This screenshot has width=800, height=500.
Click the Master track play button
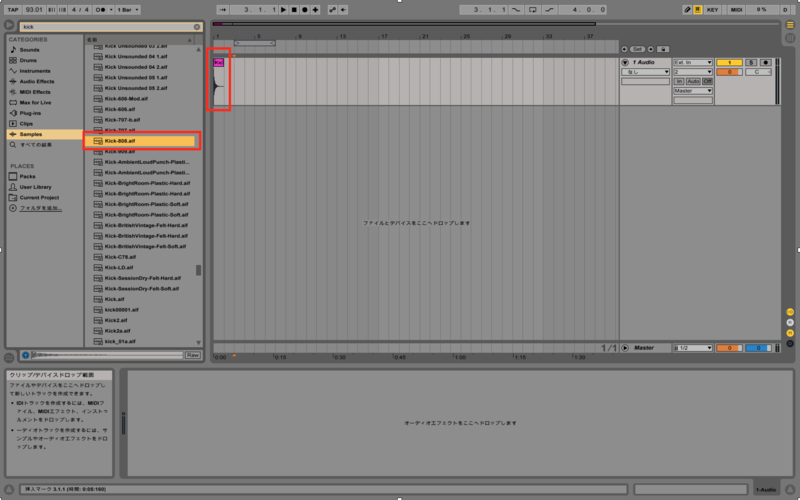[x=625, y=348]
